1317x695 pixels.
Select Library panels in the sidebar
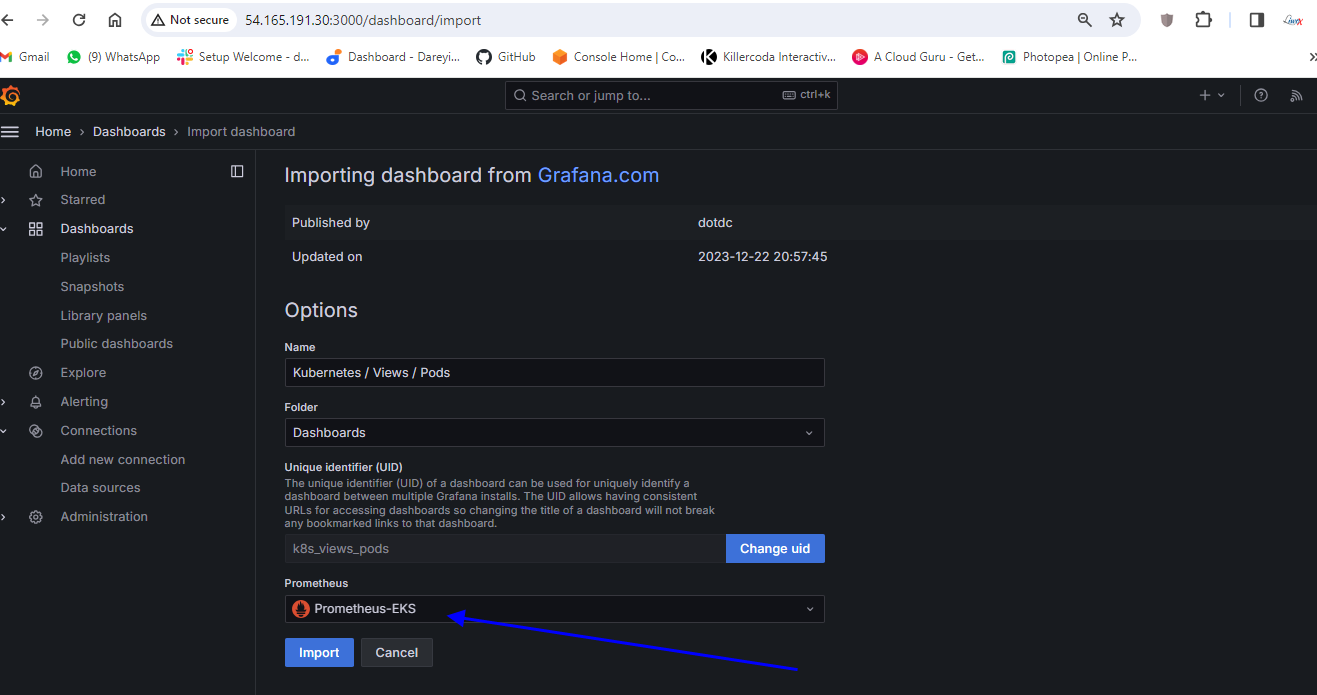103,316
